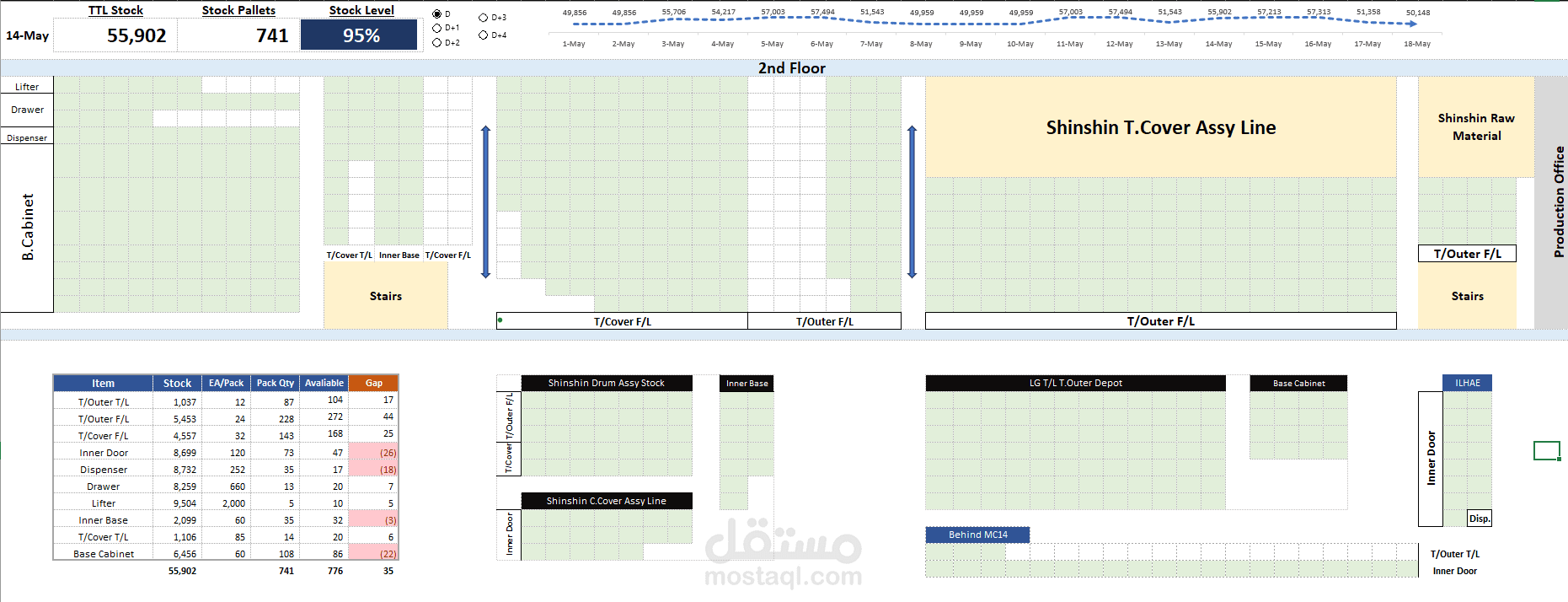Select the Production Office vertical block
This screenshot has height=602, width=1568.
(1551, 202)
